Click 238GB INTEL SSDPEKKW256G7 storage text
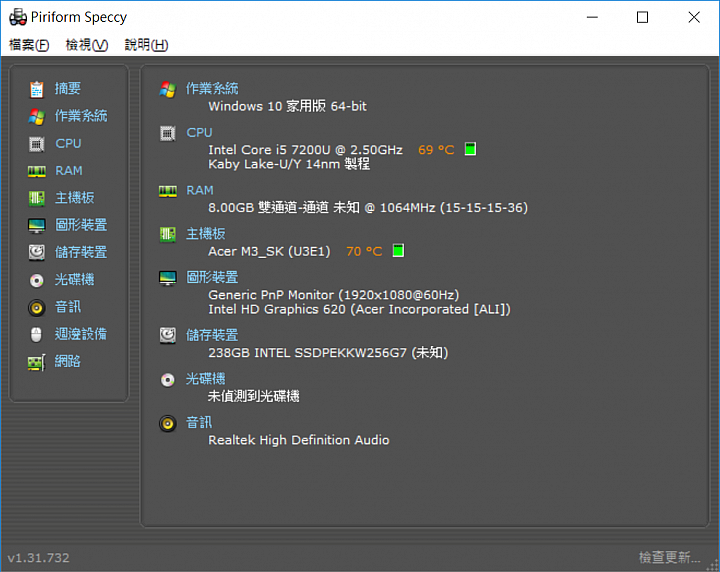This screenshot has height=572, width=720. pyautogui.click(x=328, y=353)
